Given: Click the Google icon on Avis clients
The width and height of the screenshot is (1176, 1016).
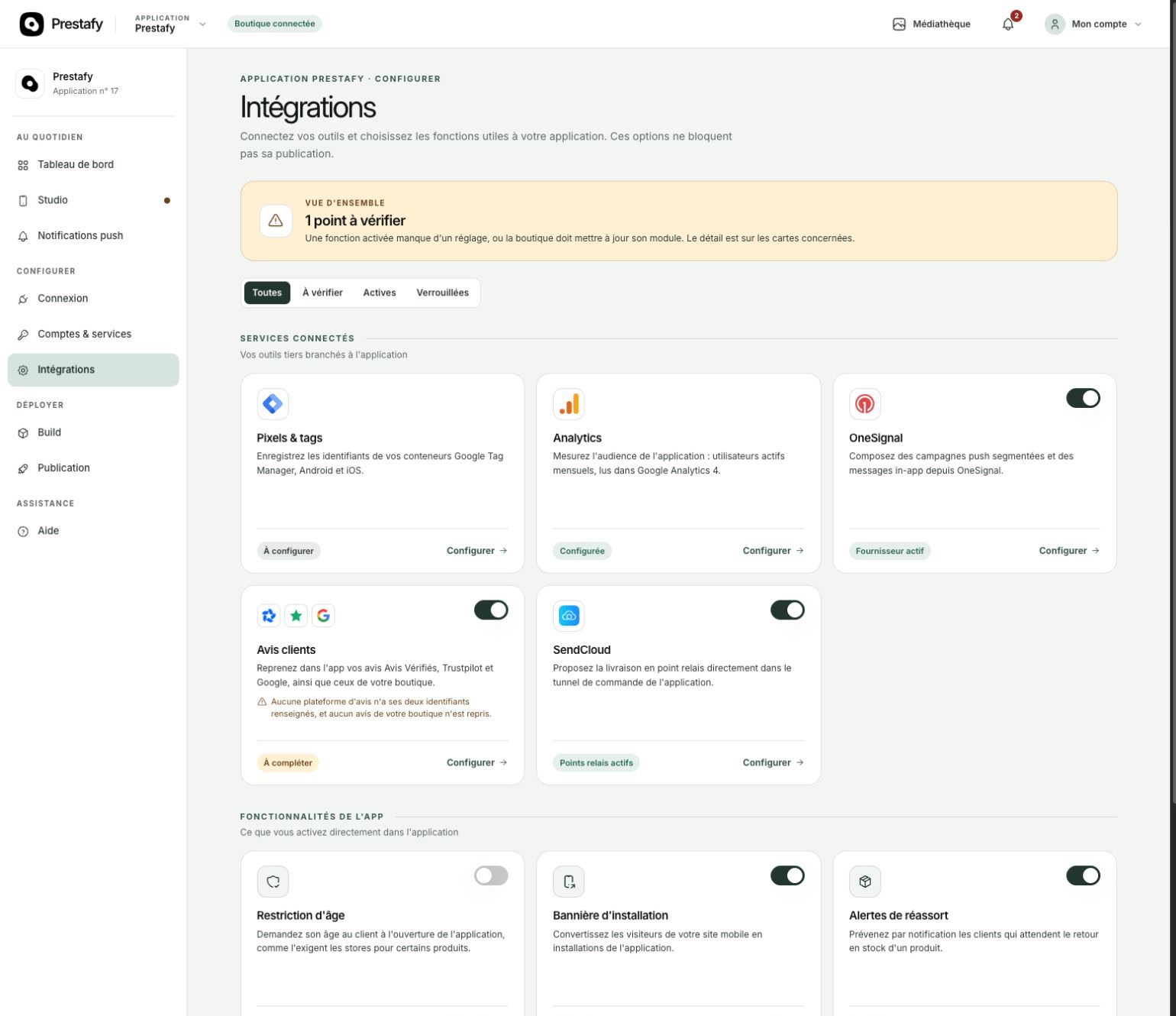Looking at the screenshot, I should (x=323, y=616).
